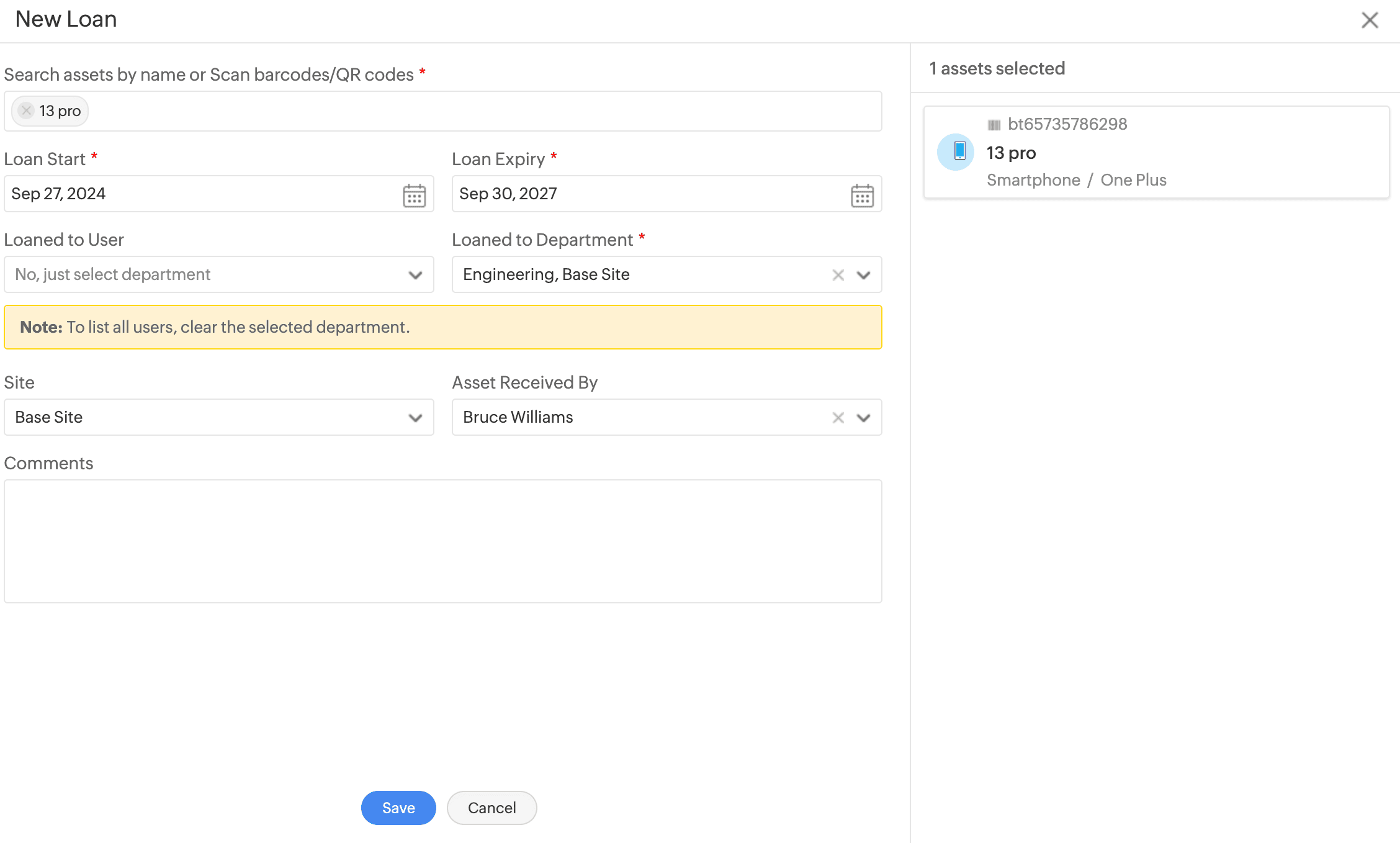Clear the Engineering, Base Site department selection

(x=838, y=275)
